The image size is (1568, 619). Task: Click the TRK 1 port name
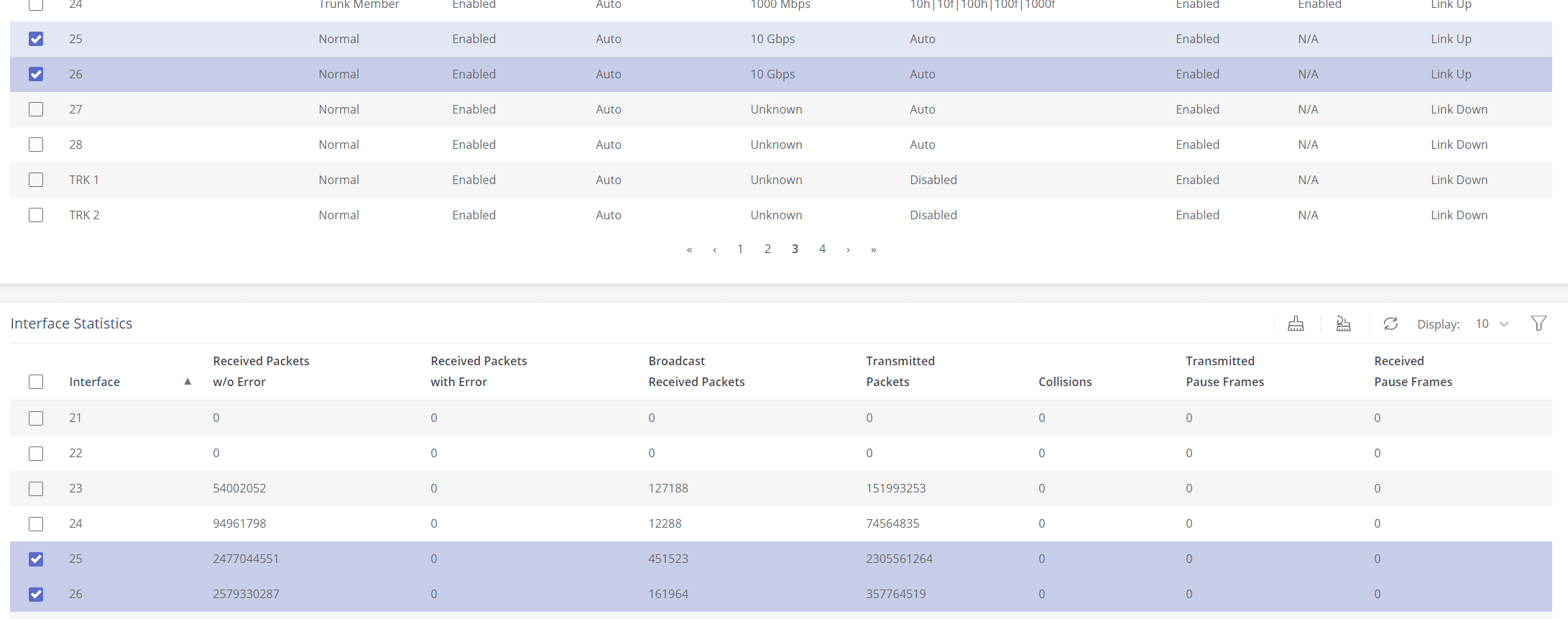(84, 180)
